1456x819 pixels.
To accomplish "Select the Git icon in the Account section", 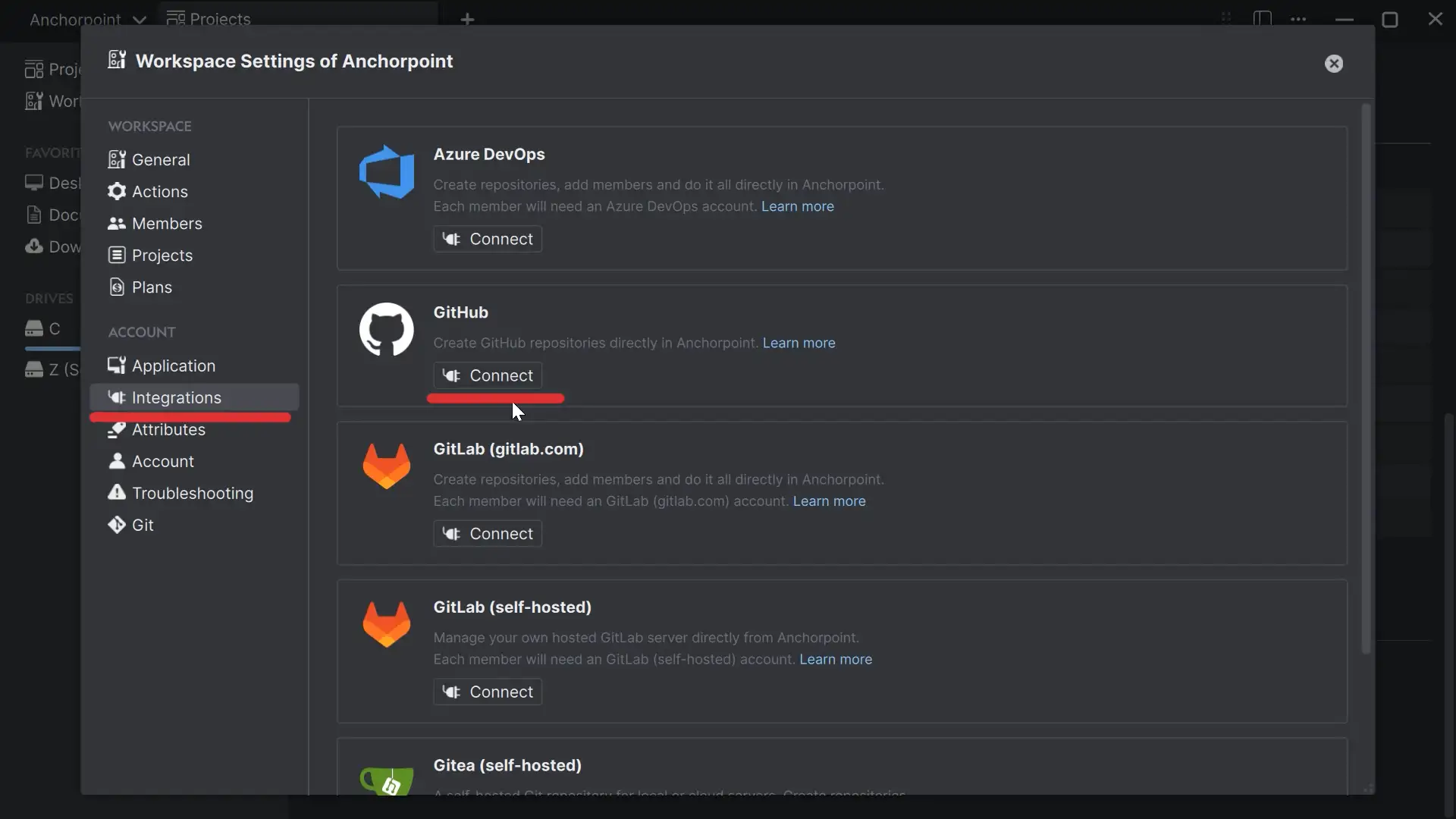I will tap(117, 525).
